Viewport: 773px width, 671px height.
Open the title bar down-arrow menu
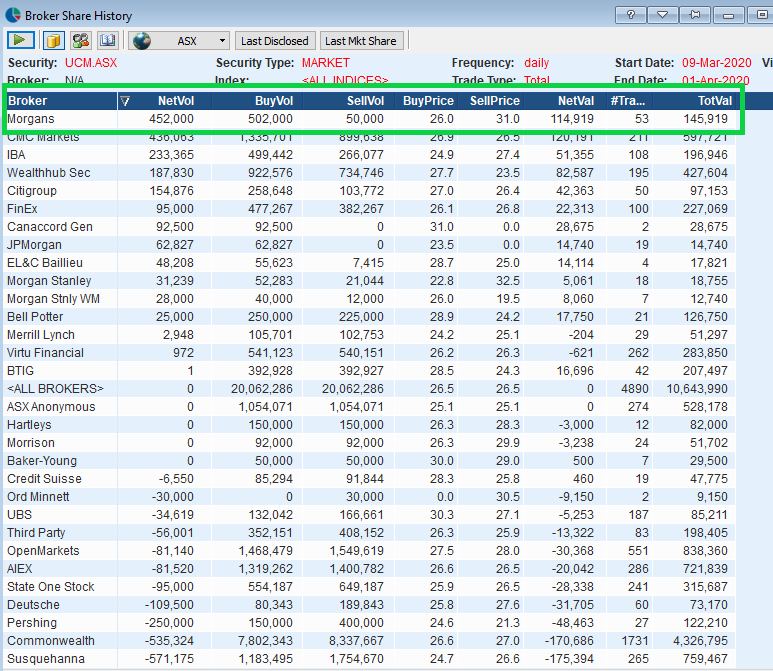663,15
